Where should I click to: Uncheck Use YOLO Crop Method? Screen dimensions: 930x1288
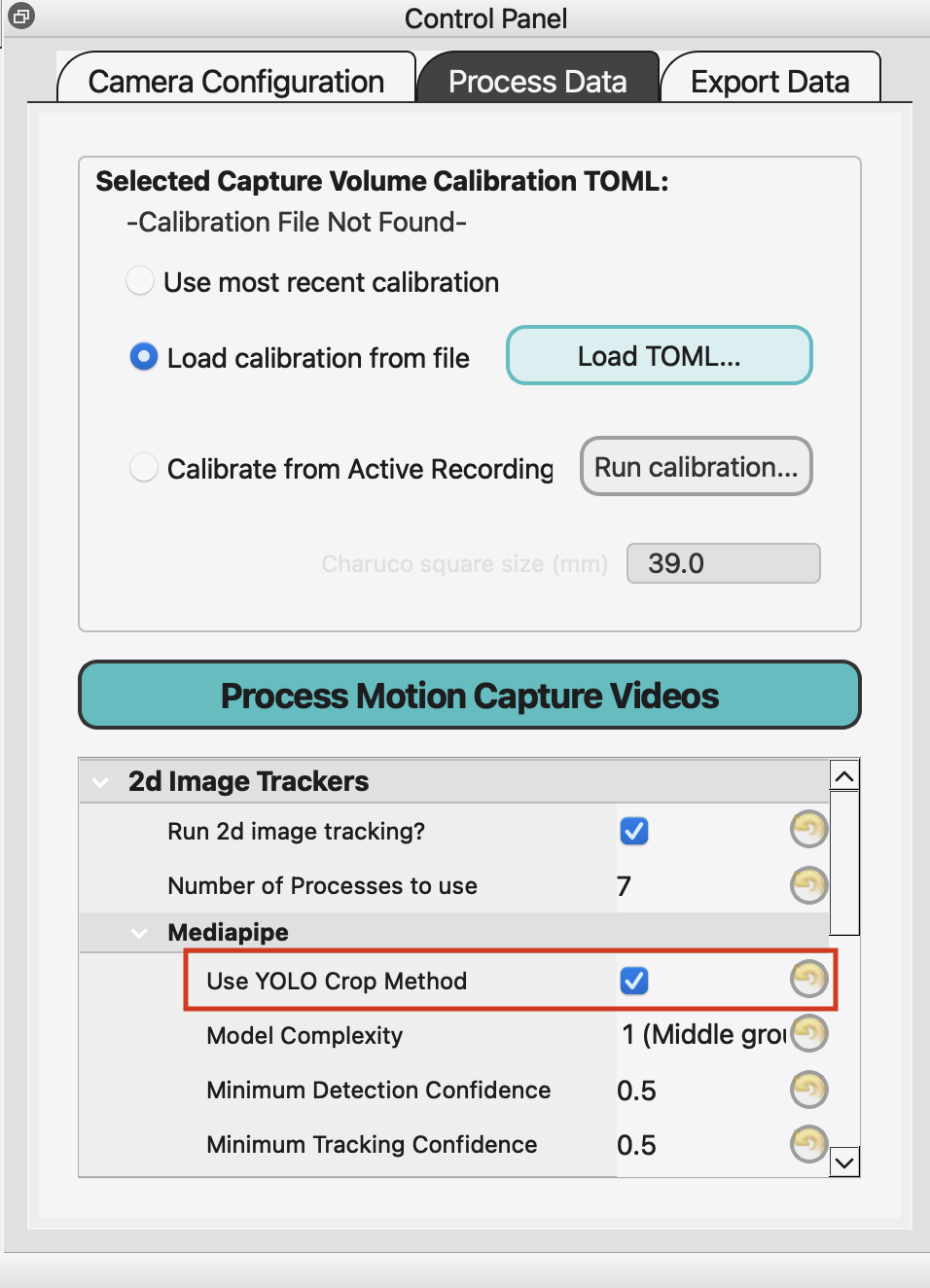634,981
